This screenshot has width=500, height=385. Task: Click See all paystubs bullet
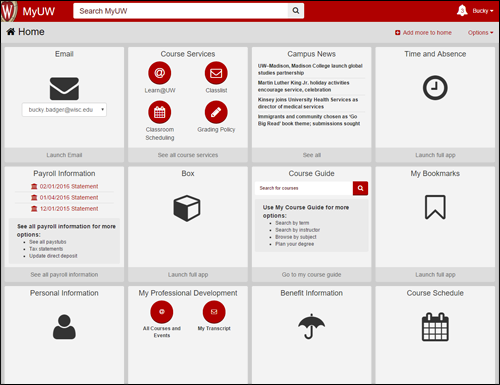48,242
